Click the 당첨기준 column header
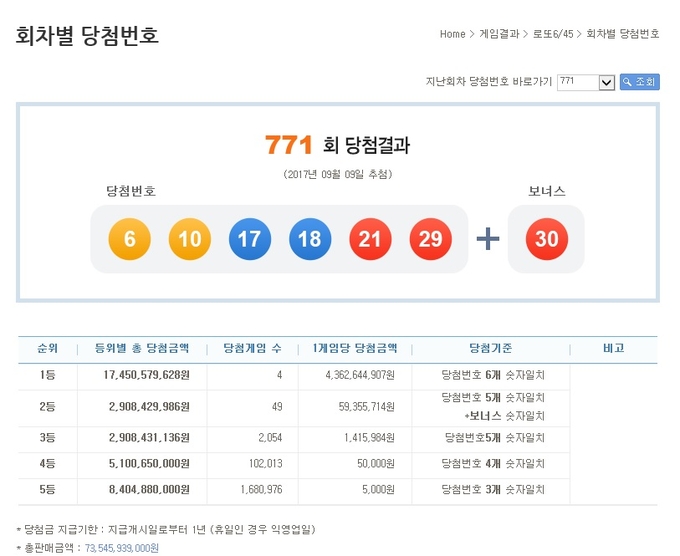This screenshot has width=680, height=556. click(491, 349)
